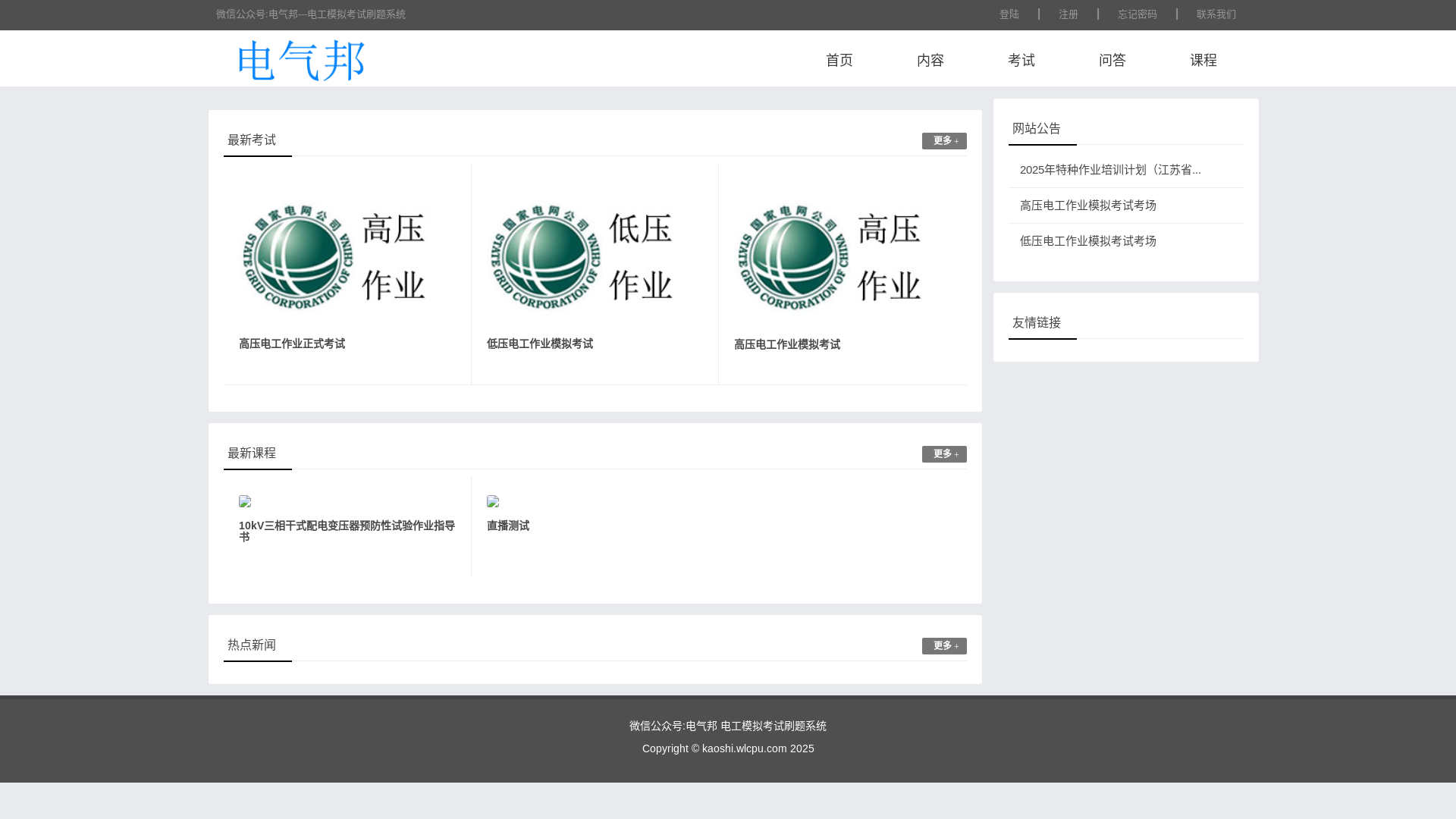
Task: Open the 高压电工作业正式考试 title link
Action: click(292, 344)
